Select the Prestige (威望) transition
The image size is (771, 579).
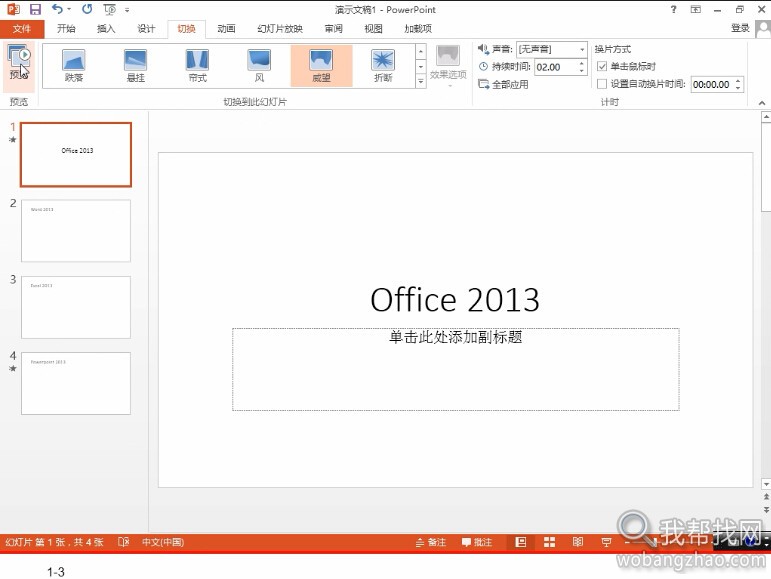[x=322, y=66]
